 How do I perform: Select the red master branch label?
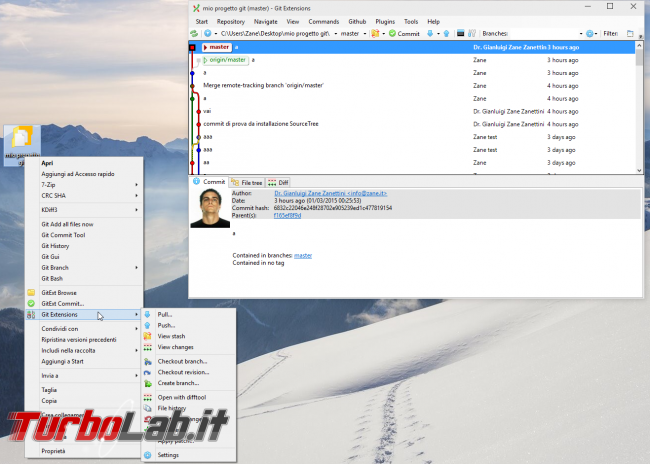pos(216,47)
